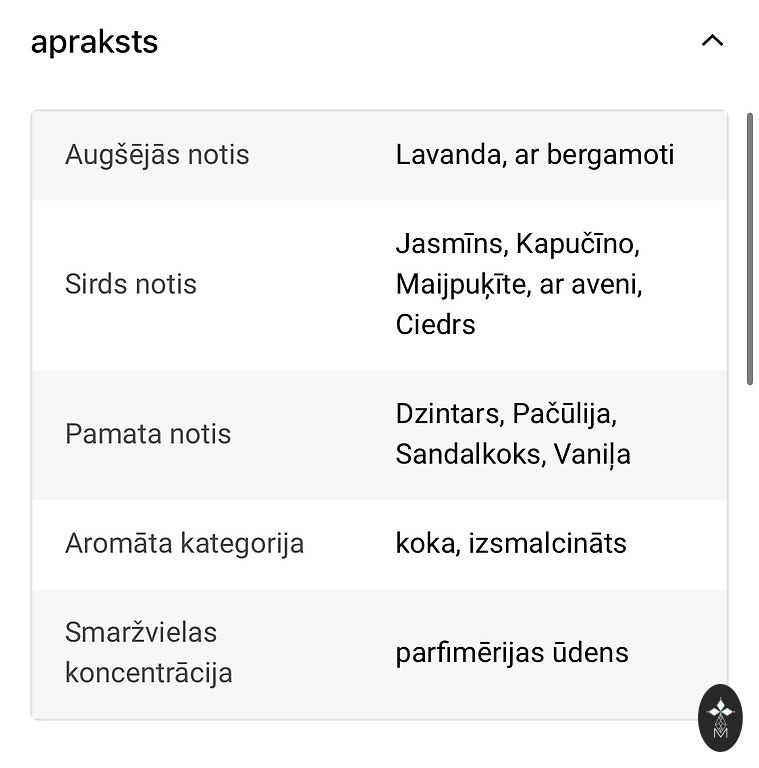The width and height of the screenshot is (759, 768).
Task: Click the parfimērijas ūdens value
Action: pyautogui.click(x=512, y=653)
